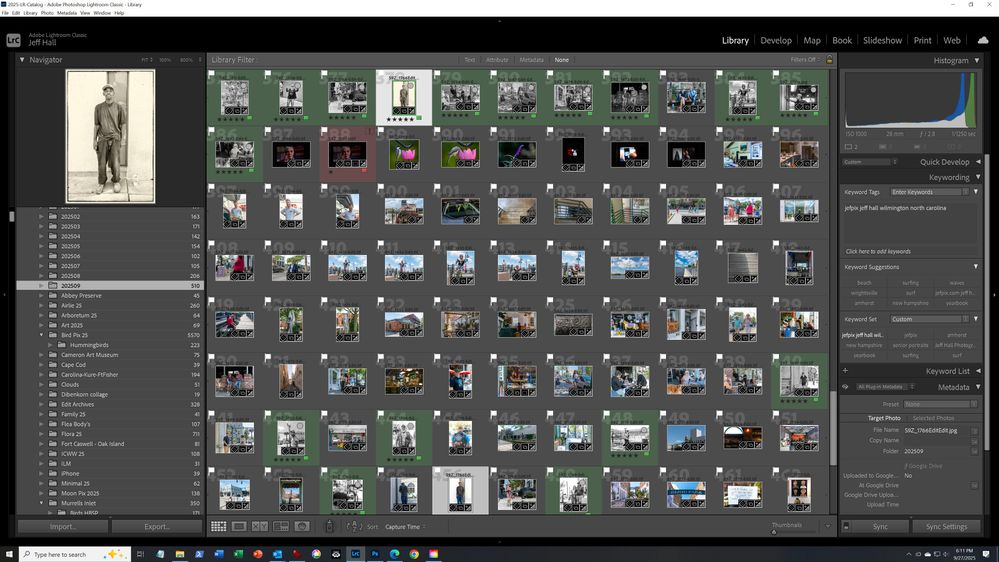The height and width of the screenshot is (562, 999).
Task: Add keyword with plus icon in Keyword List
Action: coord(845,371)
